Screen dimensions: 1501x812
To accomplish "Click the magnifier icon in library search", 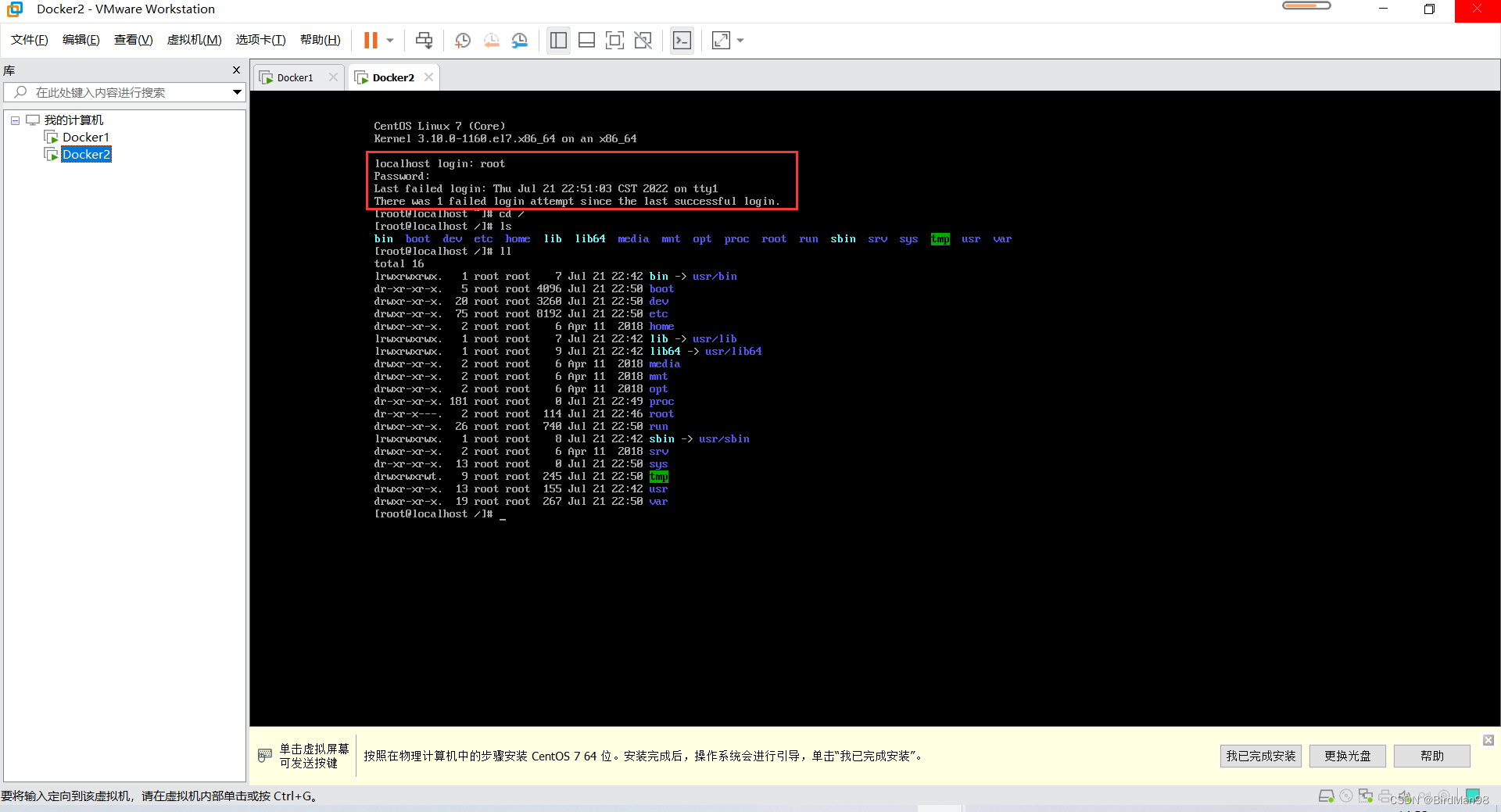I will [21, 92].
